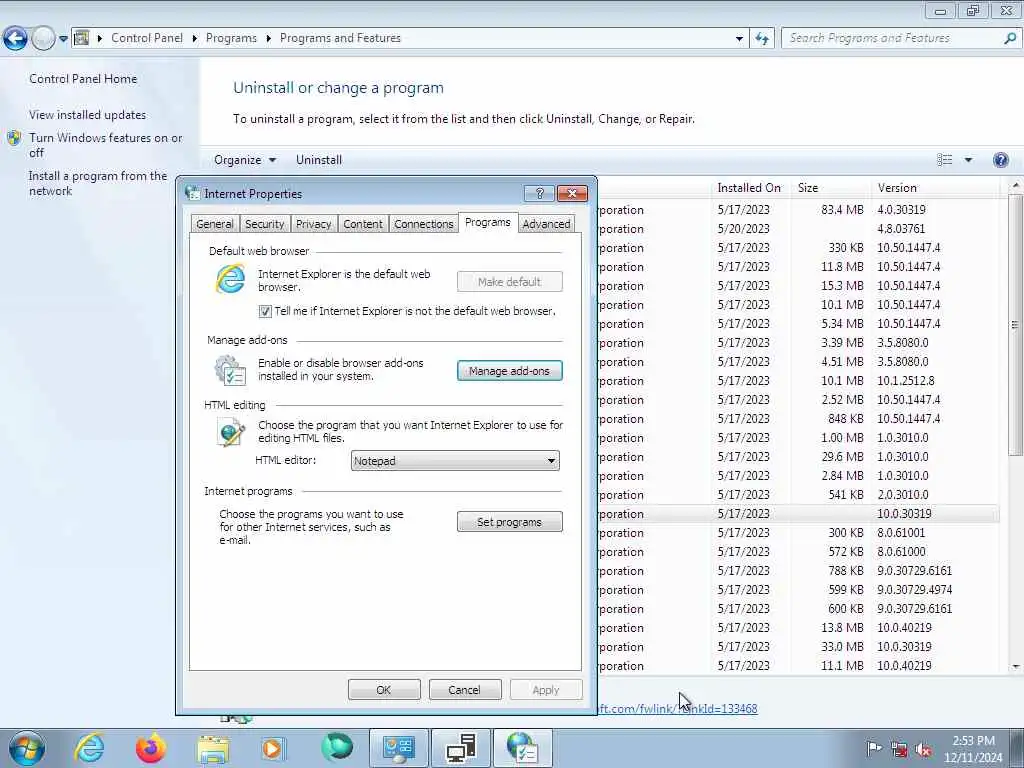Screen dimensions: 1024x768
Task: Open the HTML editor Notepad dropdown
Action: pos(455,461)
